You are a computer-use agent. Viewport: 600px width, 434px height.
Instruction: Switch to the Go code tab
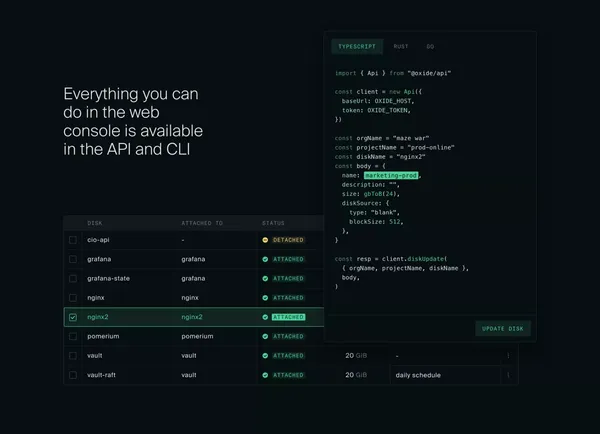[x=430, y=46]
